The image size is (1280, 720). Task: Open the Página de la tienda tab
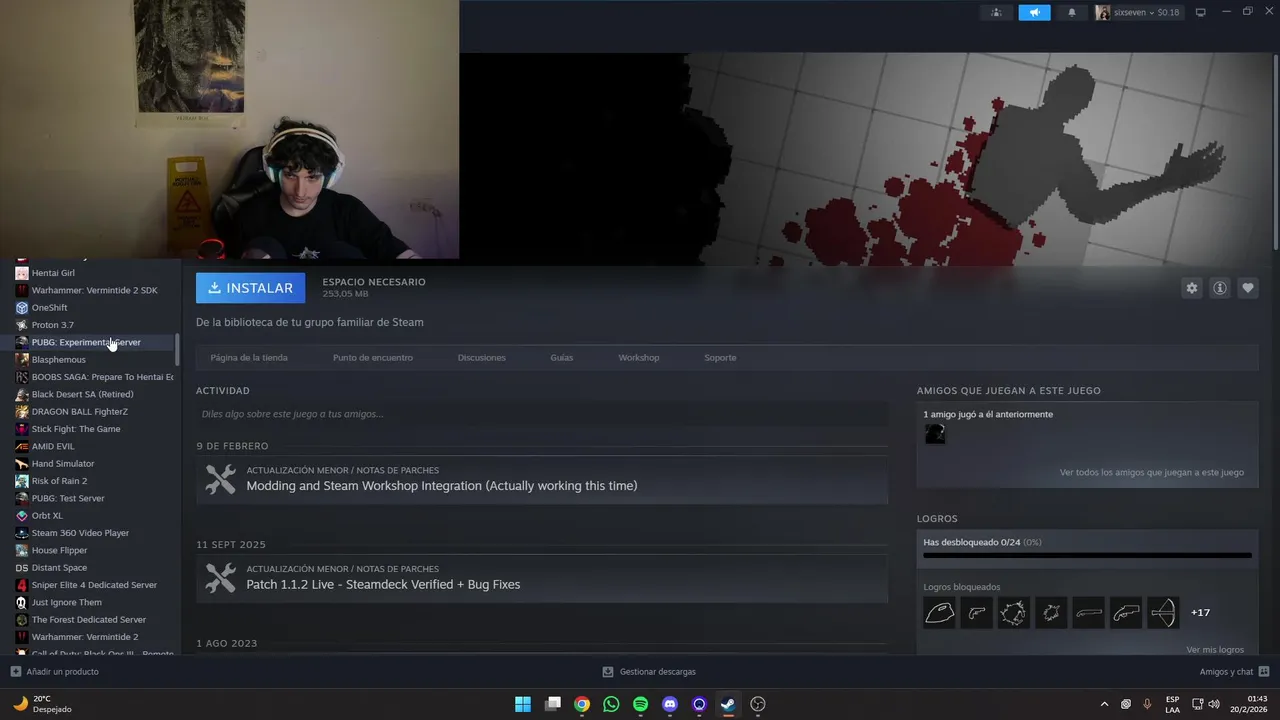[x=249, y=358]
